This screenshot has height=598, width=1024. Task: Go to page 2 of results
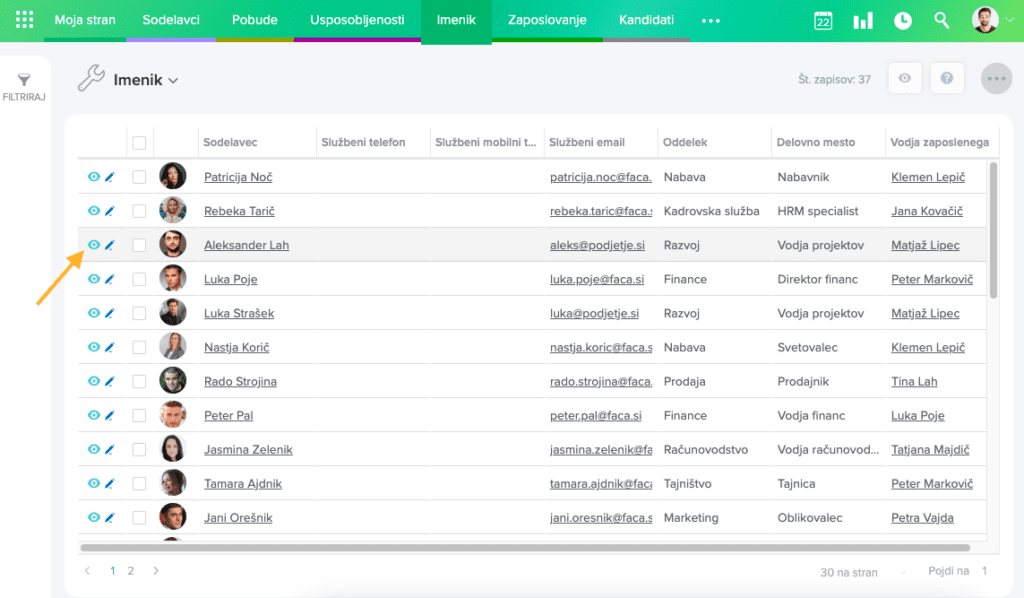click(131, 571)
